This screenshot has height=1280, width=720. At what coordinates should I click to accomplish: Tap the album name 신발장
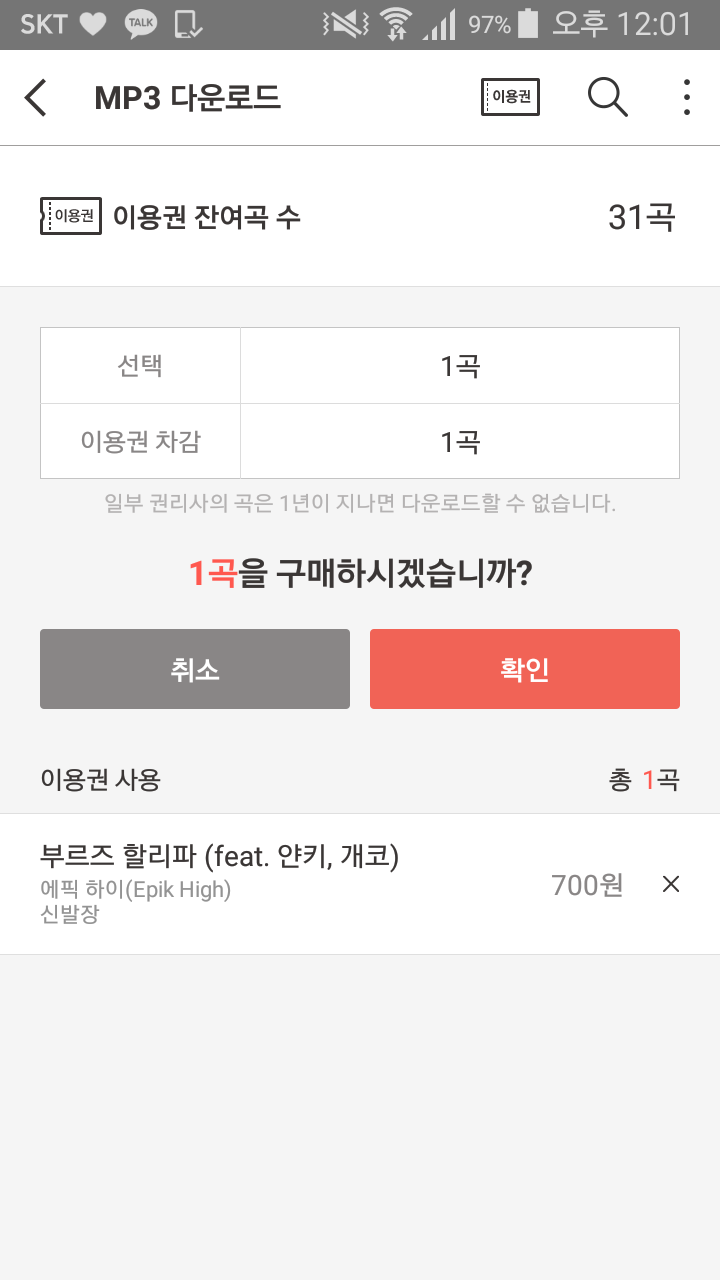pyautogui.click(x=69, y=913)
